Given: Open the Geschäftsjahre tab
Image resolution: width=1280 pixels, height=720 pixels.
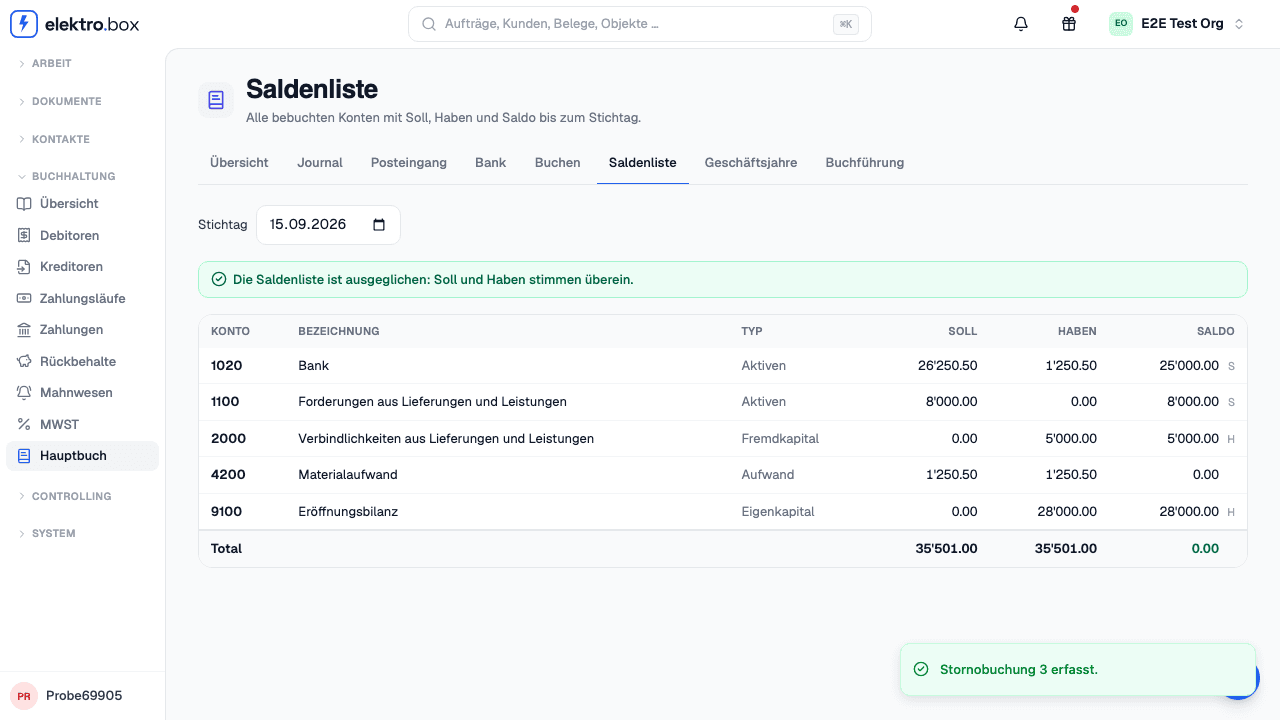Looking at the screenshot, I should pyautogui.click(x=751, y=162).
